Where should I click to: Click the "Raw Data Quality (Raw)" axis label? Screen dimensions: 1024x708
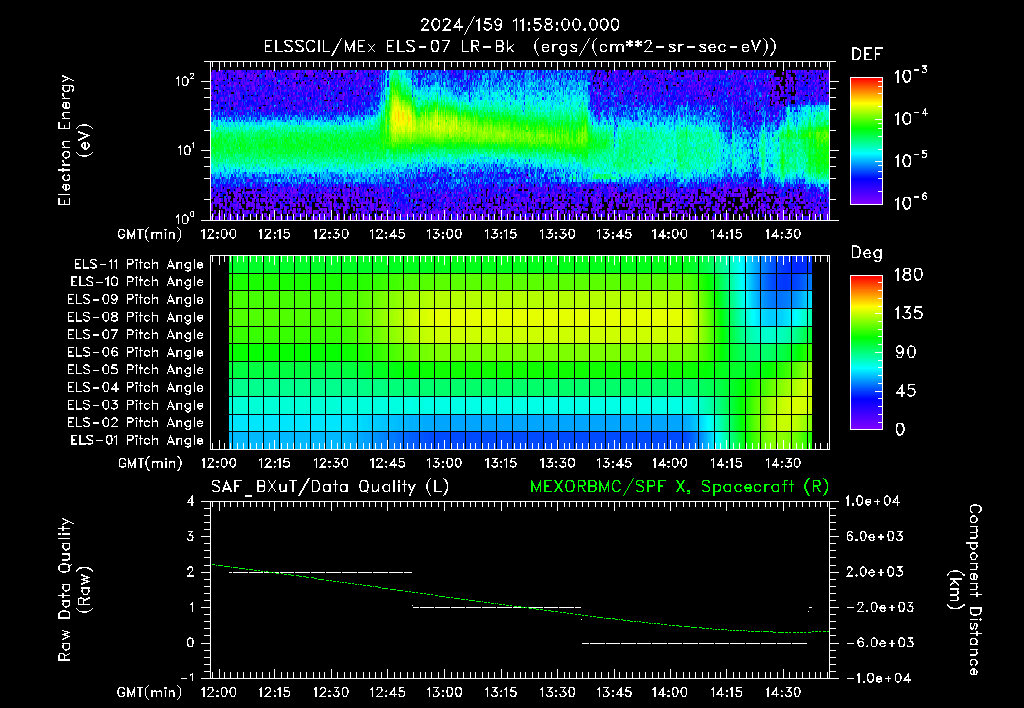tap(74, 590)
